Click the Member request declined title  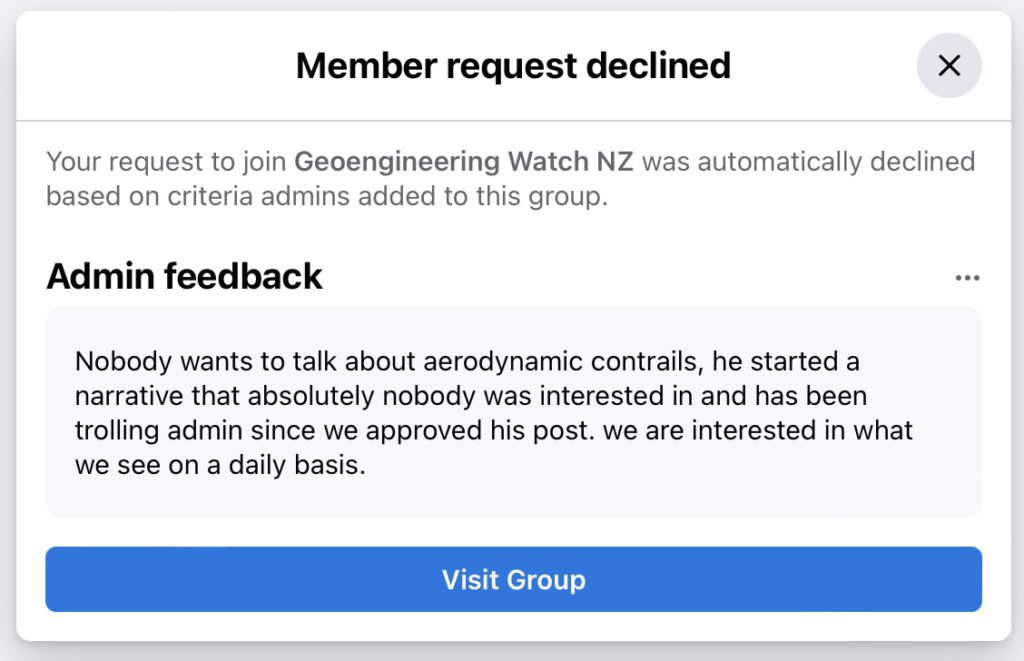tap(513, 66)
